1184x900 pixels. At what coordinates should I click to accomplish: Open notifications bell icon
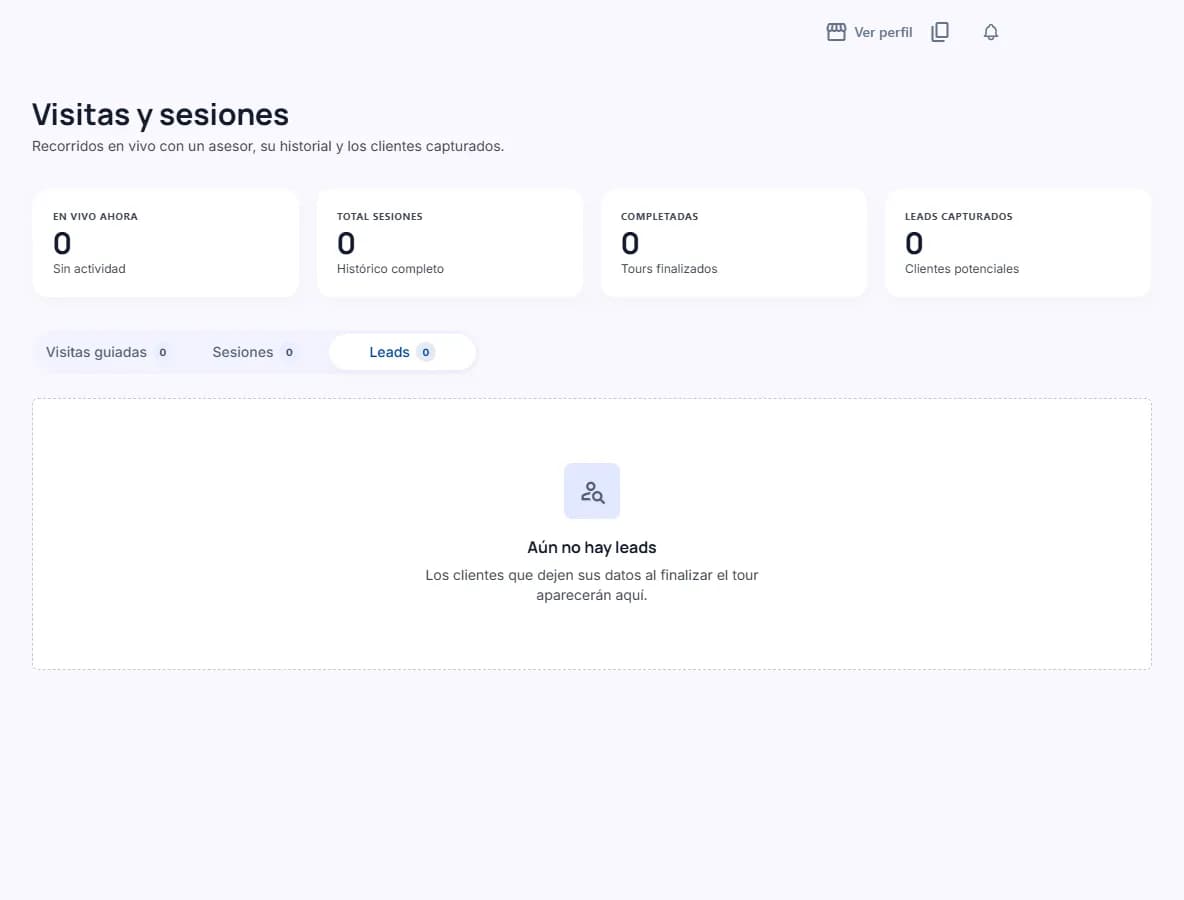(x=991, y=32)
